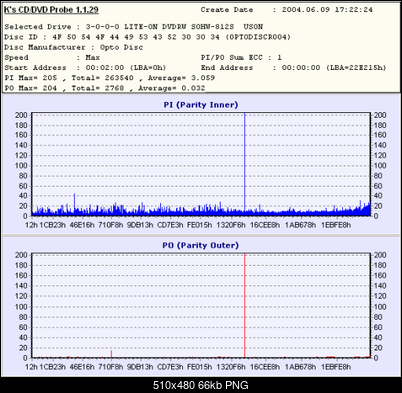Click the CD7E3h label under PI chart

pyautogui.click(x=170, y=225)
